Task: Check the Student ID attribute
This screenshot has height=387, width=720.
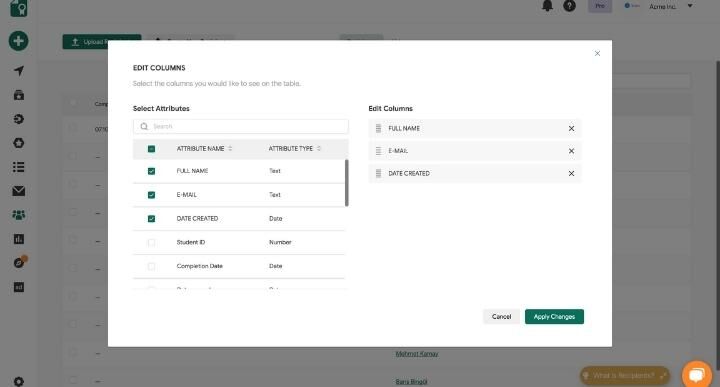Action: tap(151, 242)
